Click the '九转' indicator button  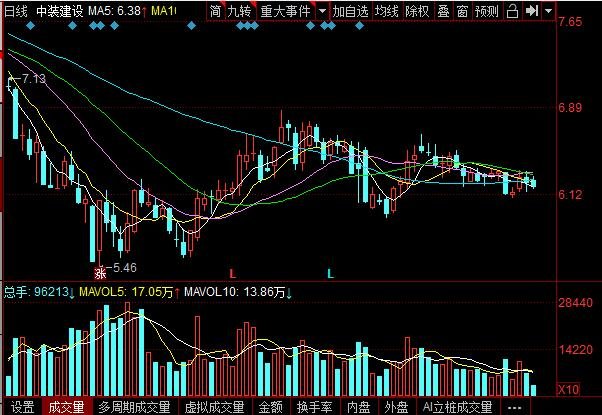click(x=240, y=11)
